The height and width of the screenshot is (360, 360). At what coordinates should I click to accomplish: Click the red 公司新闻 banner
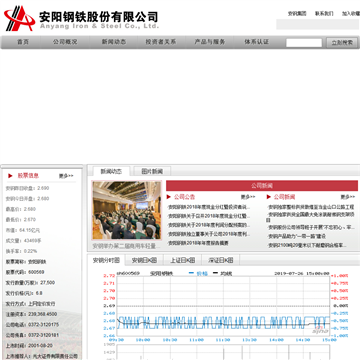[262, 186]
